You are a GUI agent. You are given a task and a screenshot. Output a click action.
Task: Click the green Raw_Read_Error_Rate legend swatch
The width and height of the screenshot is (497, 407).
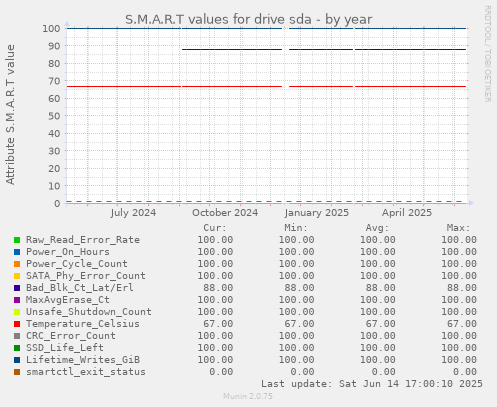pos(17,240)
